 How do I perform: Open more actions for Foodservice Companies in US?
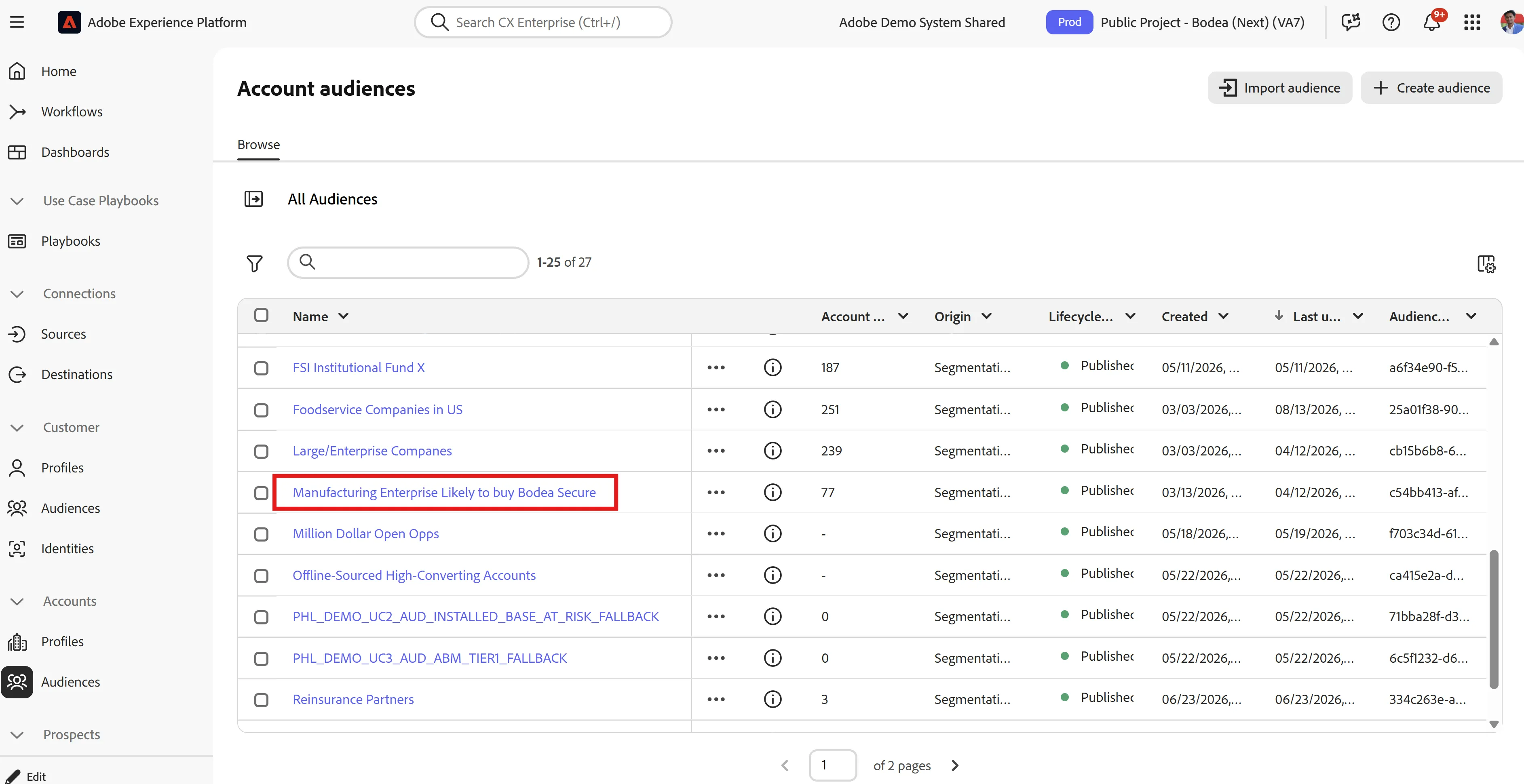pyautogui.click(x=716, y=410)
